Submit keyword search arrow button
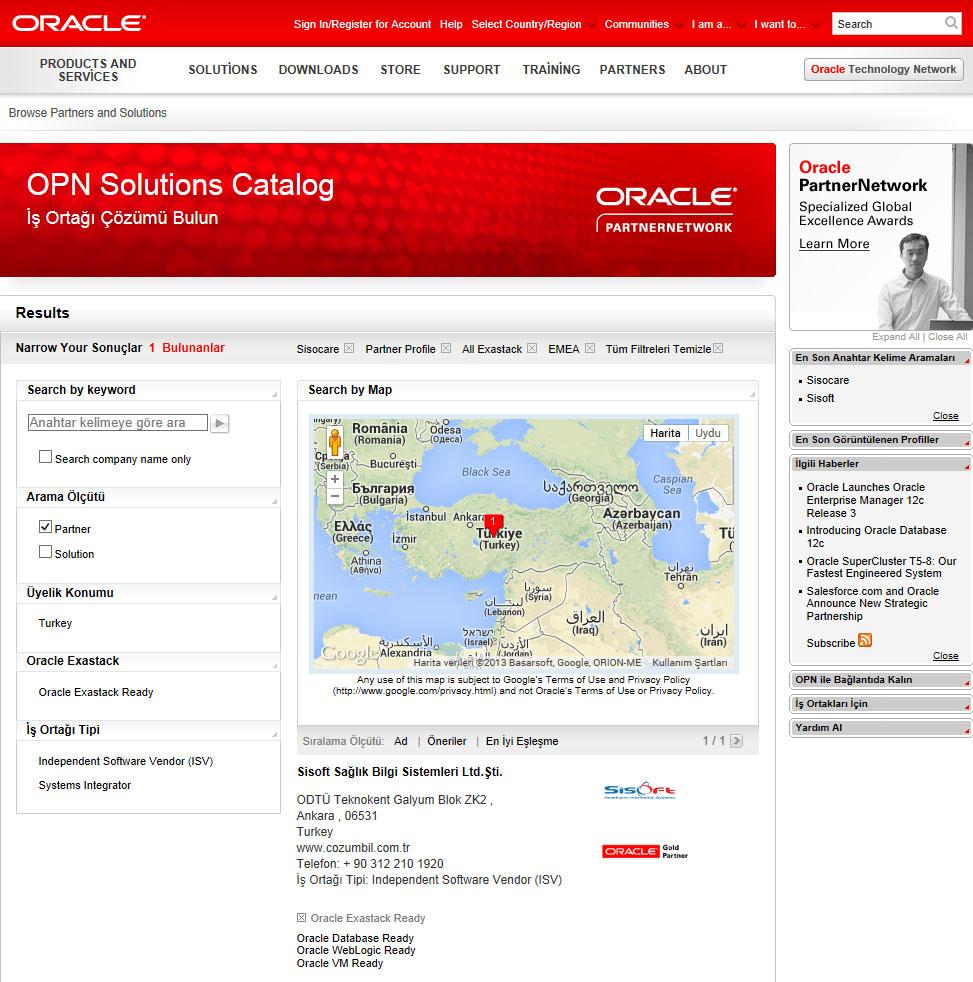The image size is (973, 982). [219, 423]
